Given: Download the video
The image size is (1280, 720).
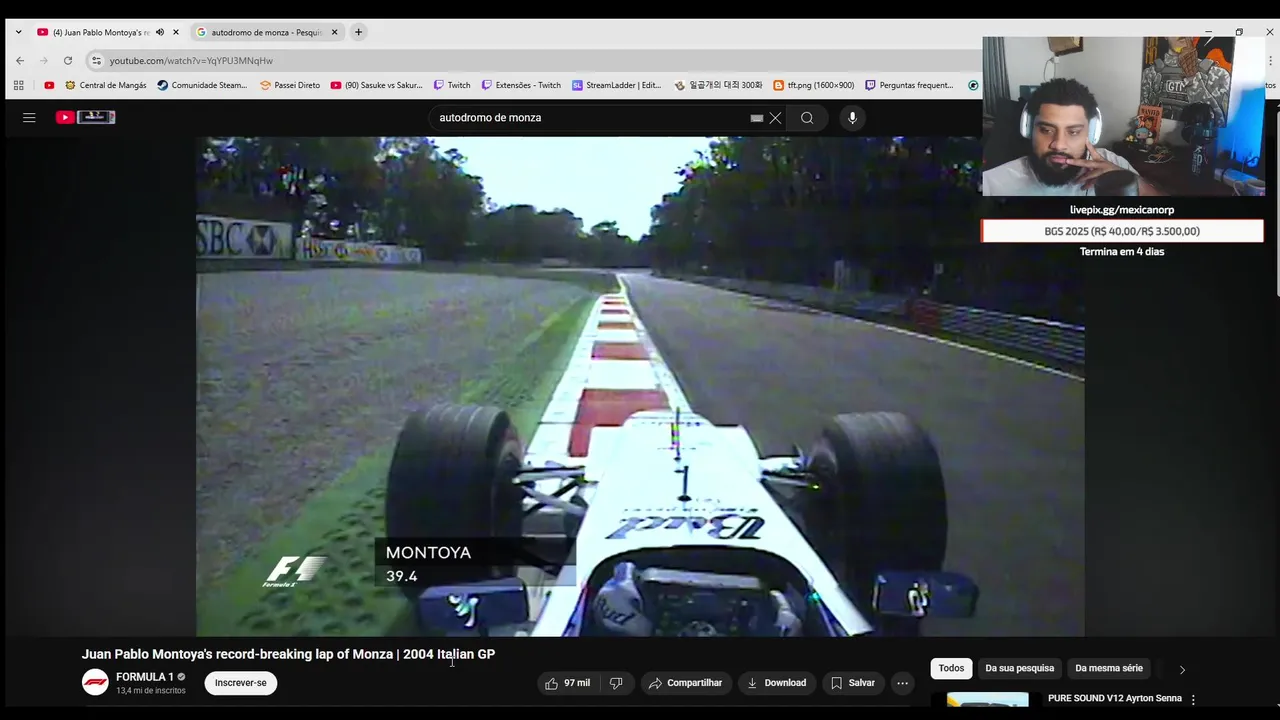Looking at the screenshot, I should tap(777, 683).
